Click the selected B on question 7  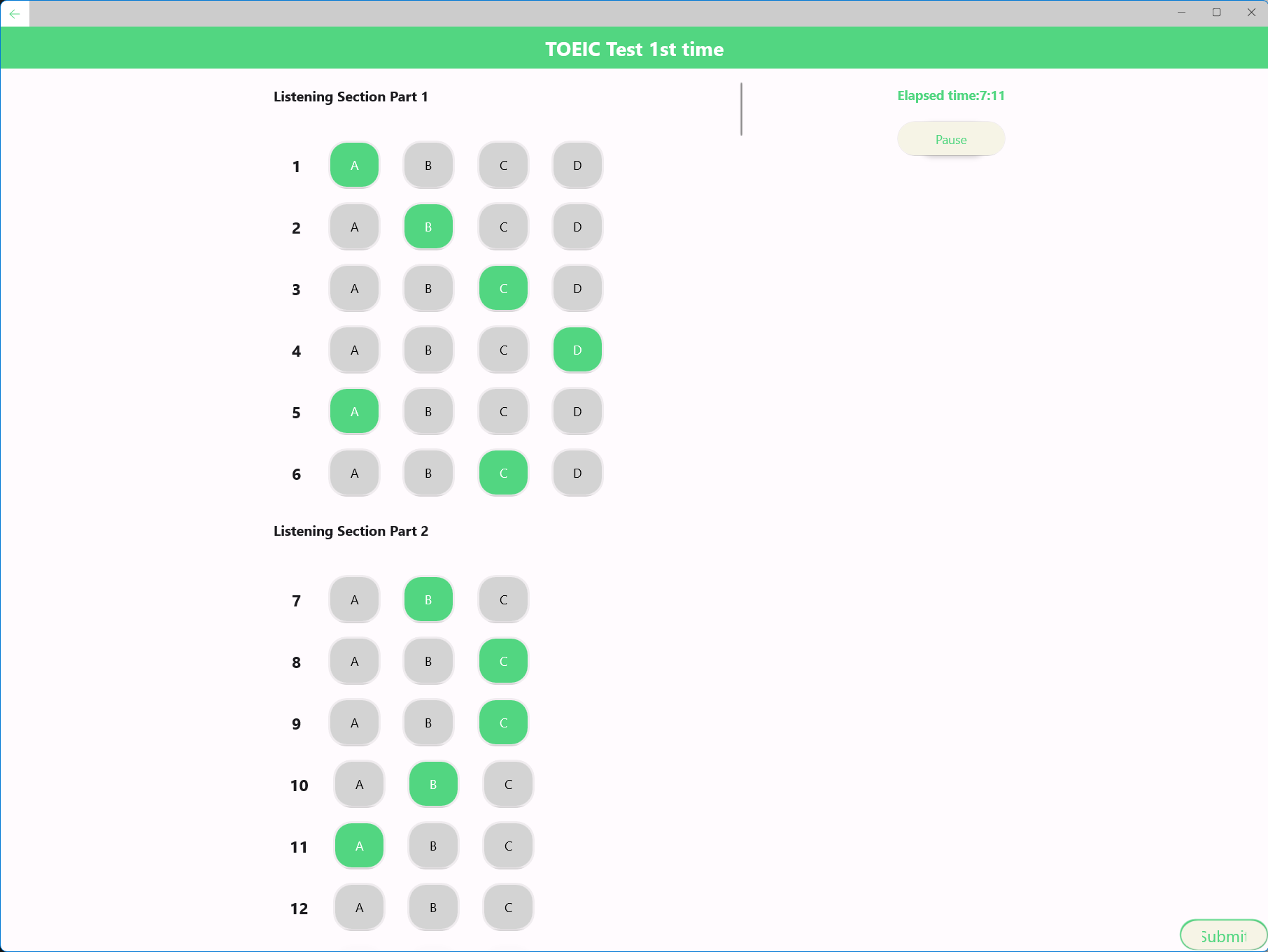click(x=428, y=600)
